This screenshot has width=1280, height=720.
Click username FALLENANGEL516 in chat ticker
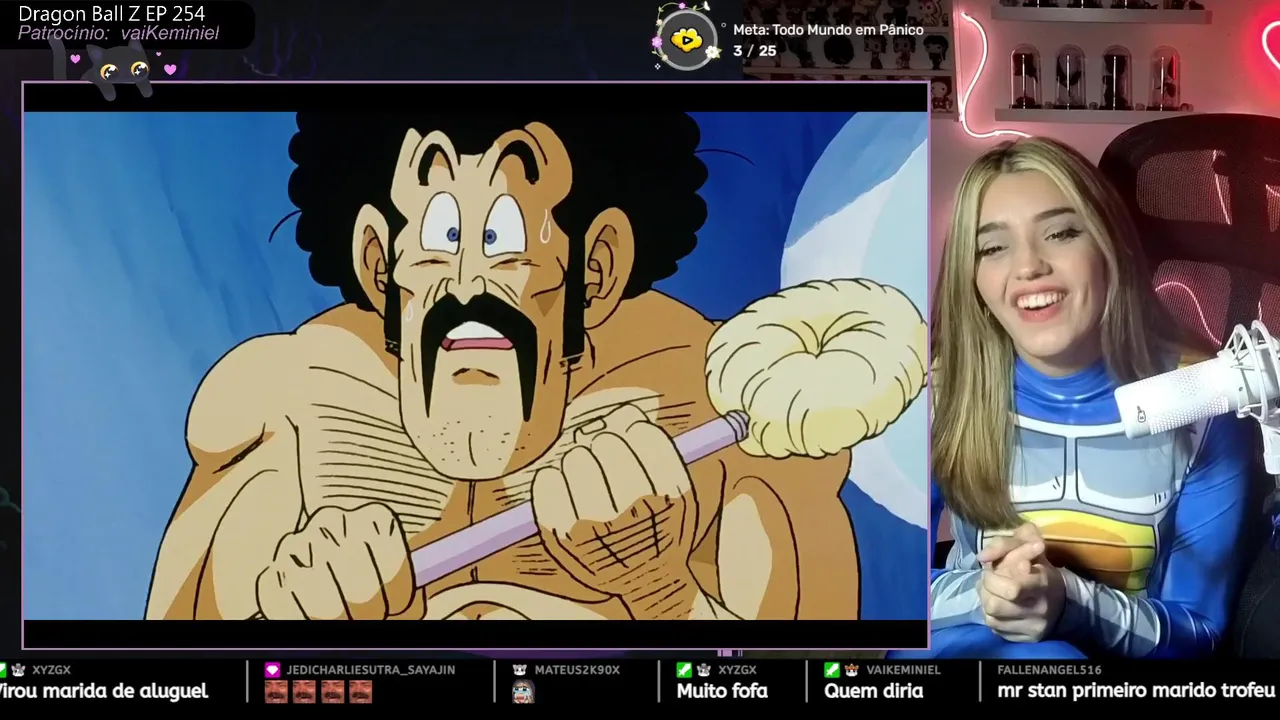tap(1049, 670)
